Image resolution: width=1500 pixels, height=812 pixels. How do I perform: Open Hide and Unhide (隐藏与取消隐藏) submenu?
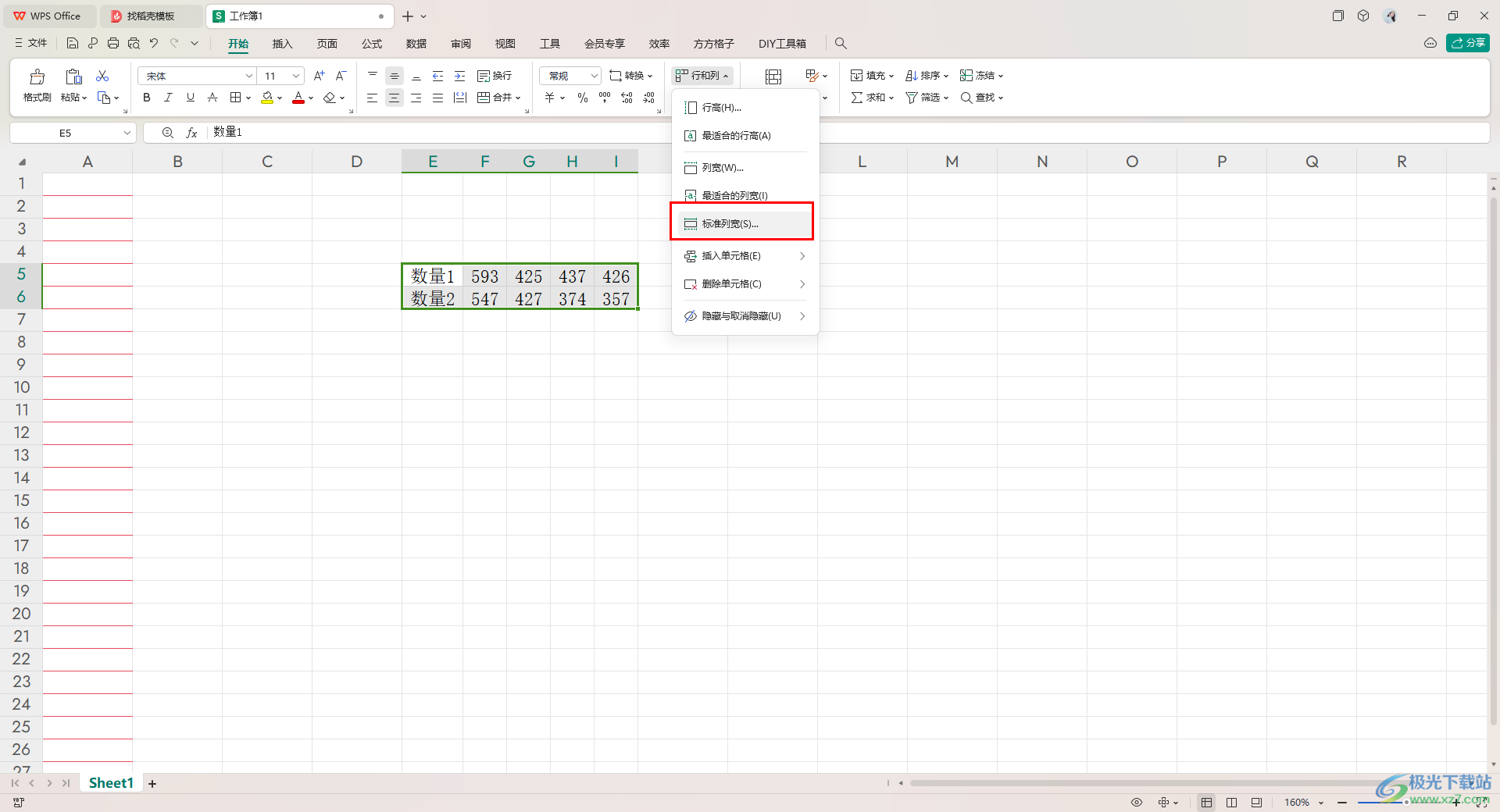click(745, 316)
